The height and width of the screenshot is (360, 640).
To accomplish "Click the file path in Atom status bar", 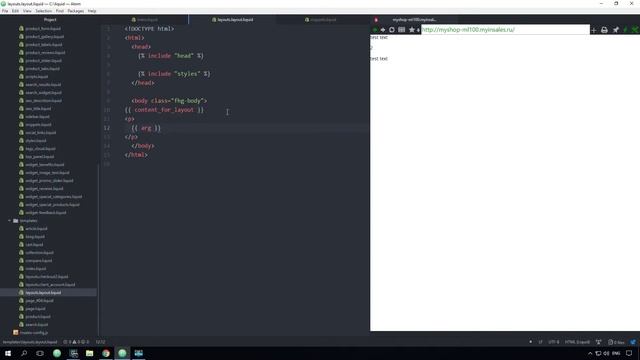I will 30,342.
